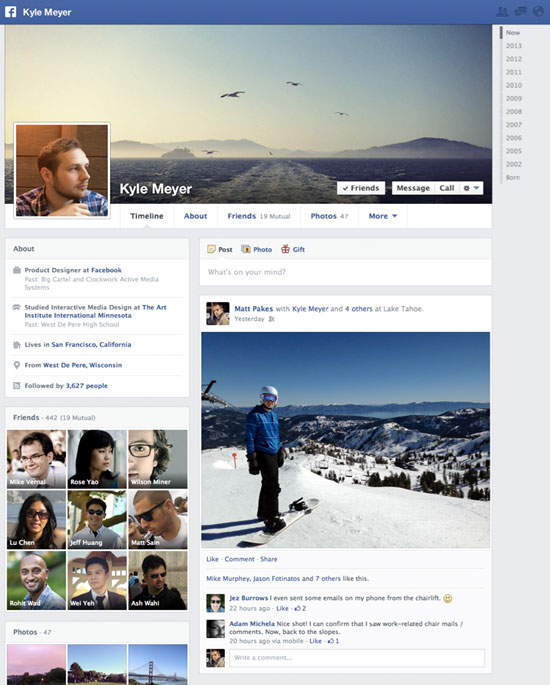Click the Message button
The image size is (550, 685).
point(413,188)
